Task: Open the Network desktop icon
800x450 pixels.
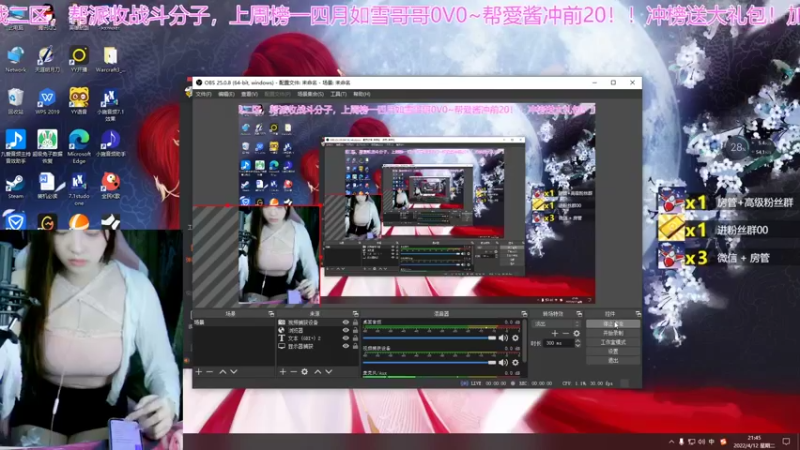Action: (x=16, y=60)
